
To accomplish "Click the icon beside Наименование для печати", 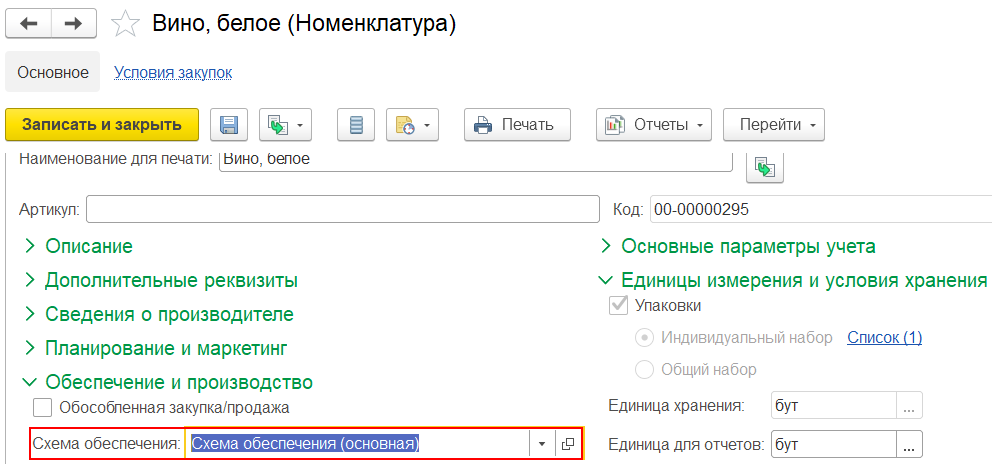I will coord(765,167).
